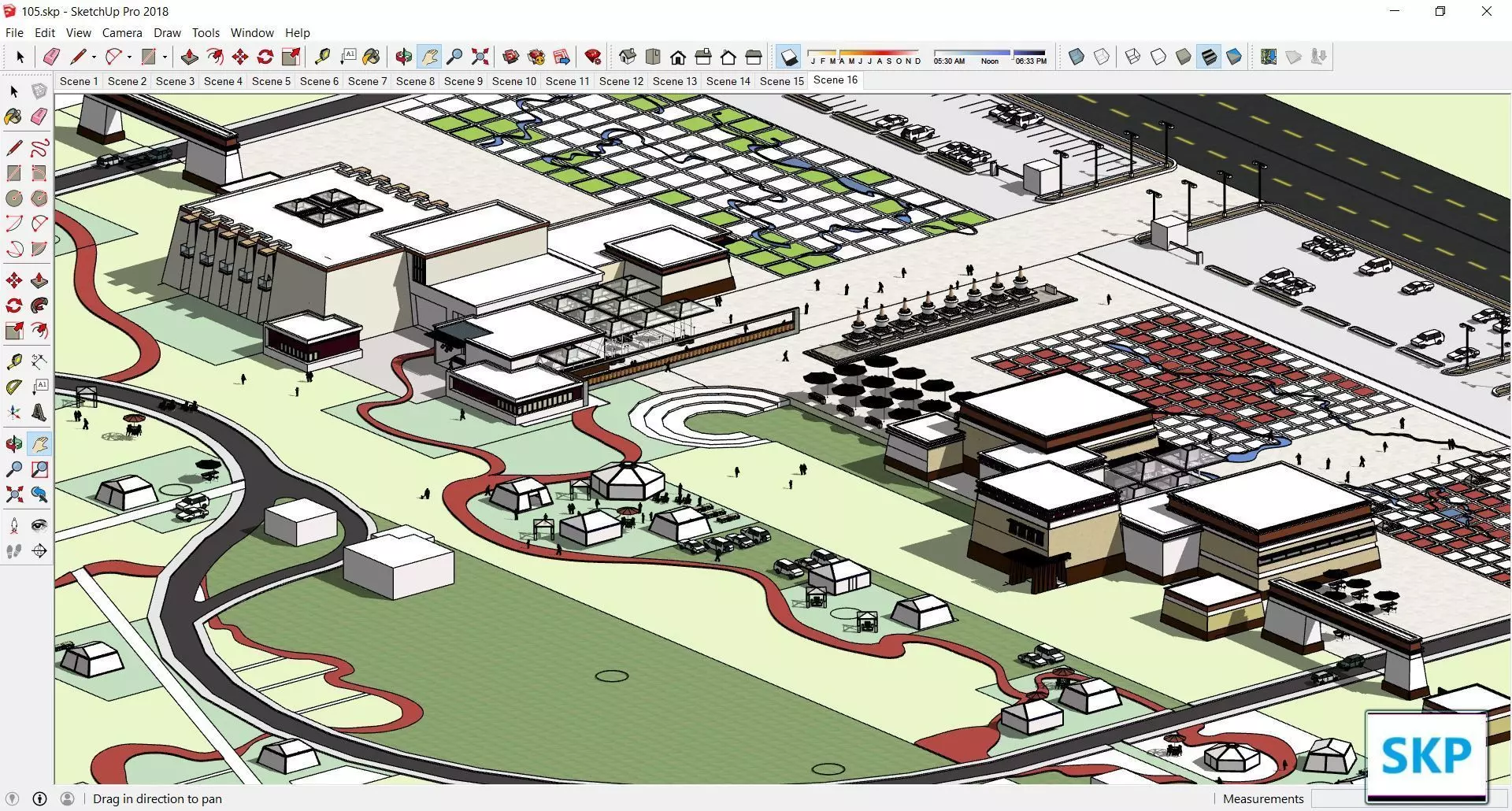Select the 3D Text tool
1512x811 pixels.
click(x=39, y=413)
